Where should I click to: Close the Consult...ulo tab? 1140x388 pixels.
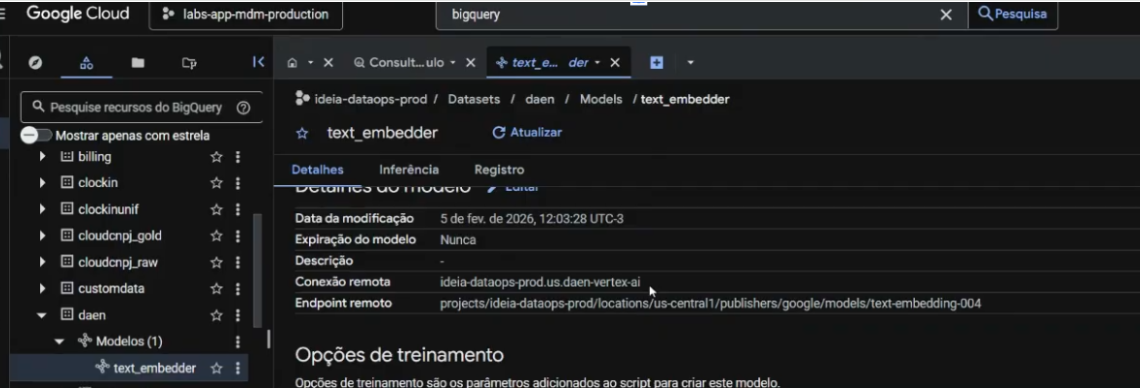470,62
